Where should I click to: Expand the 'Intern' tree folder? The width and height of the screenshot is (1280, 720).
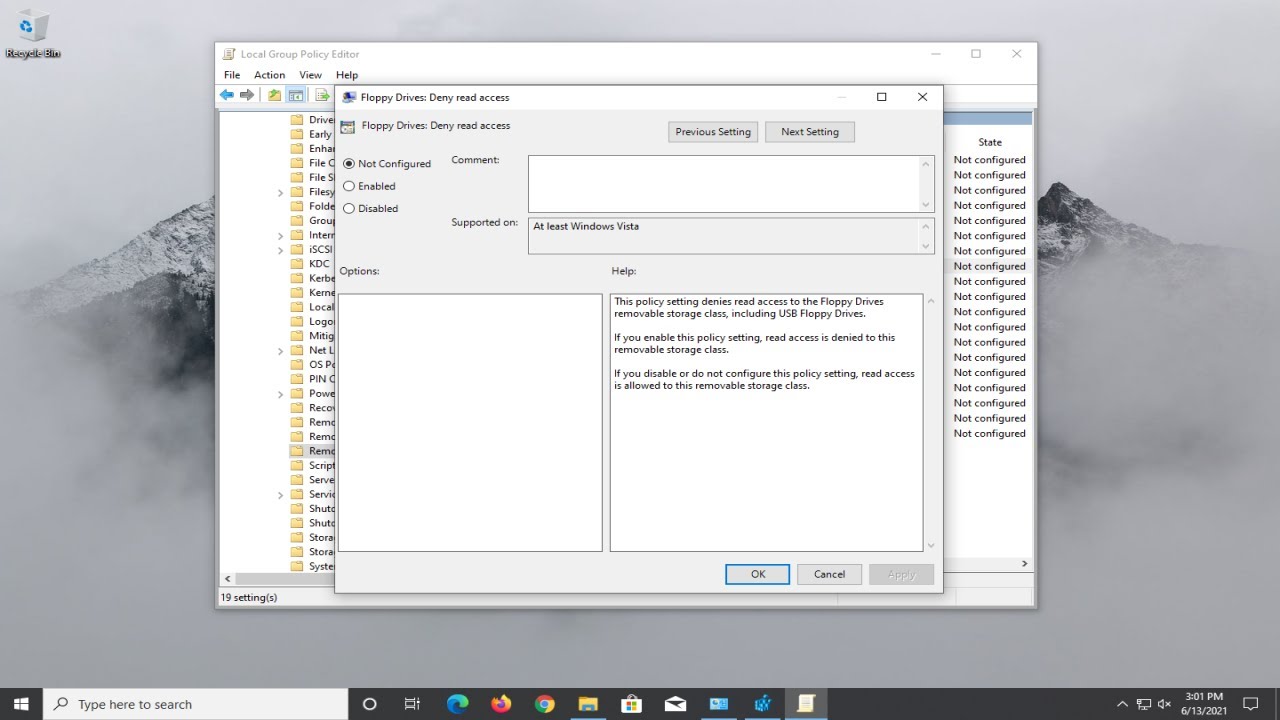pyautogui.click(x=281, y=235)
